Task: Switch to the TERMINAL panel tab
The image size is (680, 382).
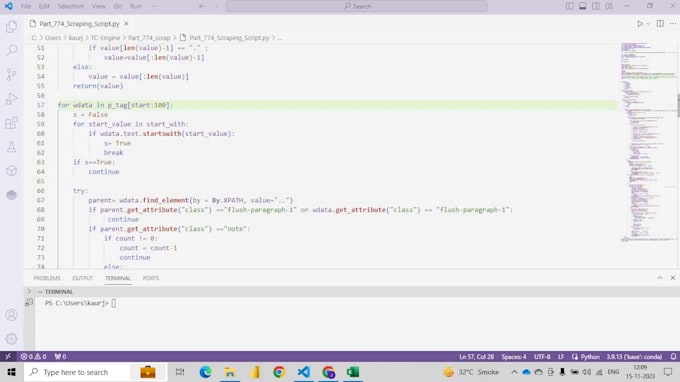Action: (118, 278)
